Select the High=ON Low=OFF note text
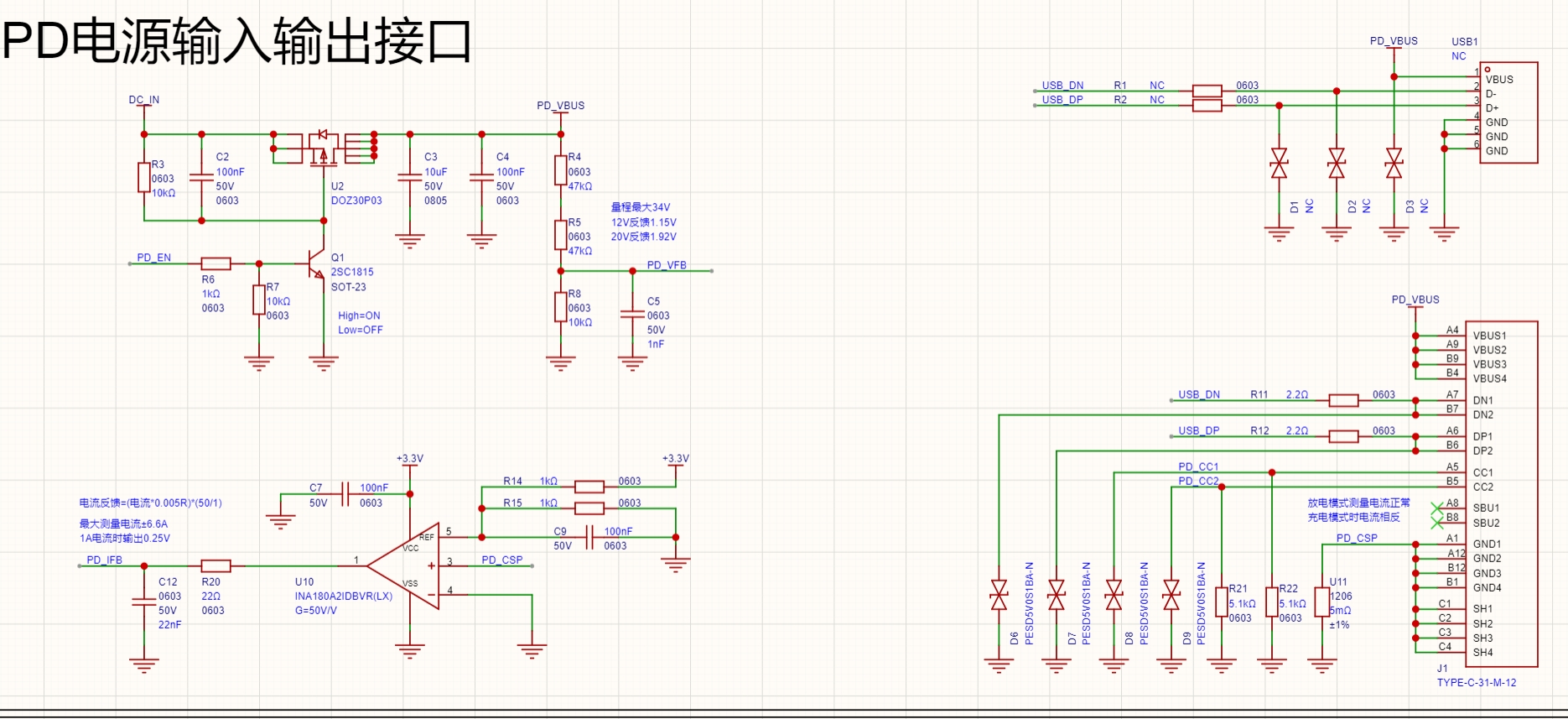 click(x=361, y=323)
